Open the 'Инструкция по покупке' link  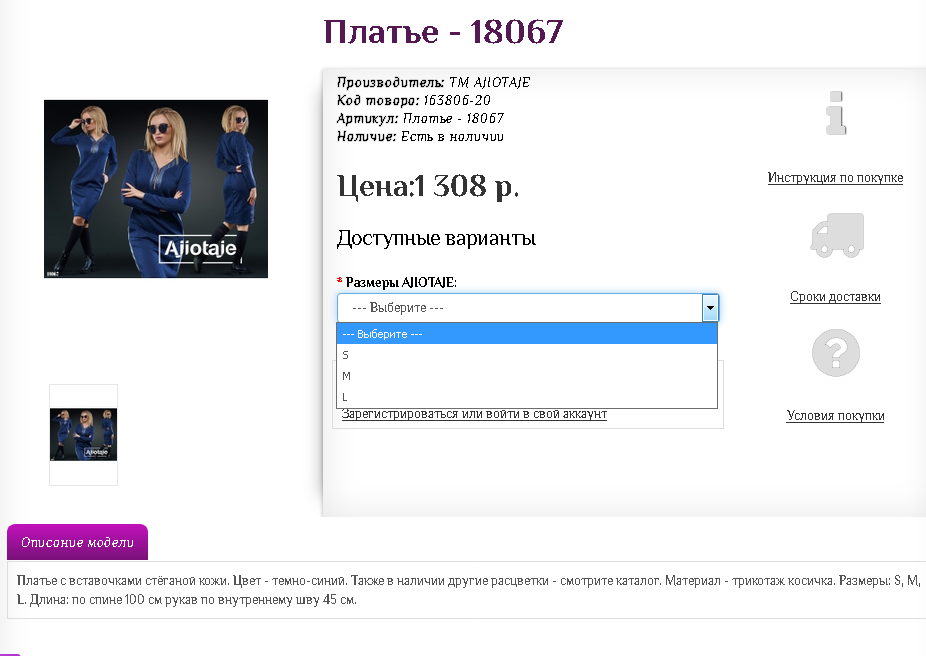[835, 178]
